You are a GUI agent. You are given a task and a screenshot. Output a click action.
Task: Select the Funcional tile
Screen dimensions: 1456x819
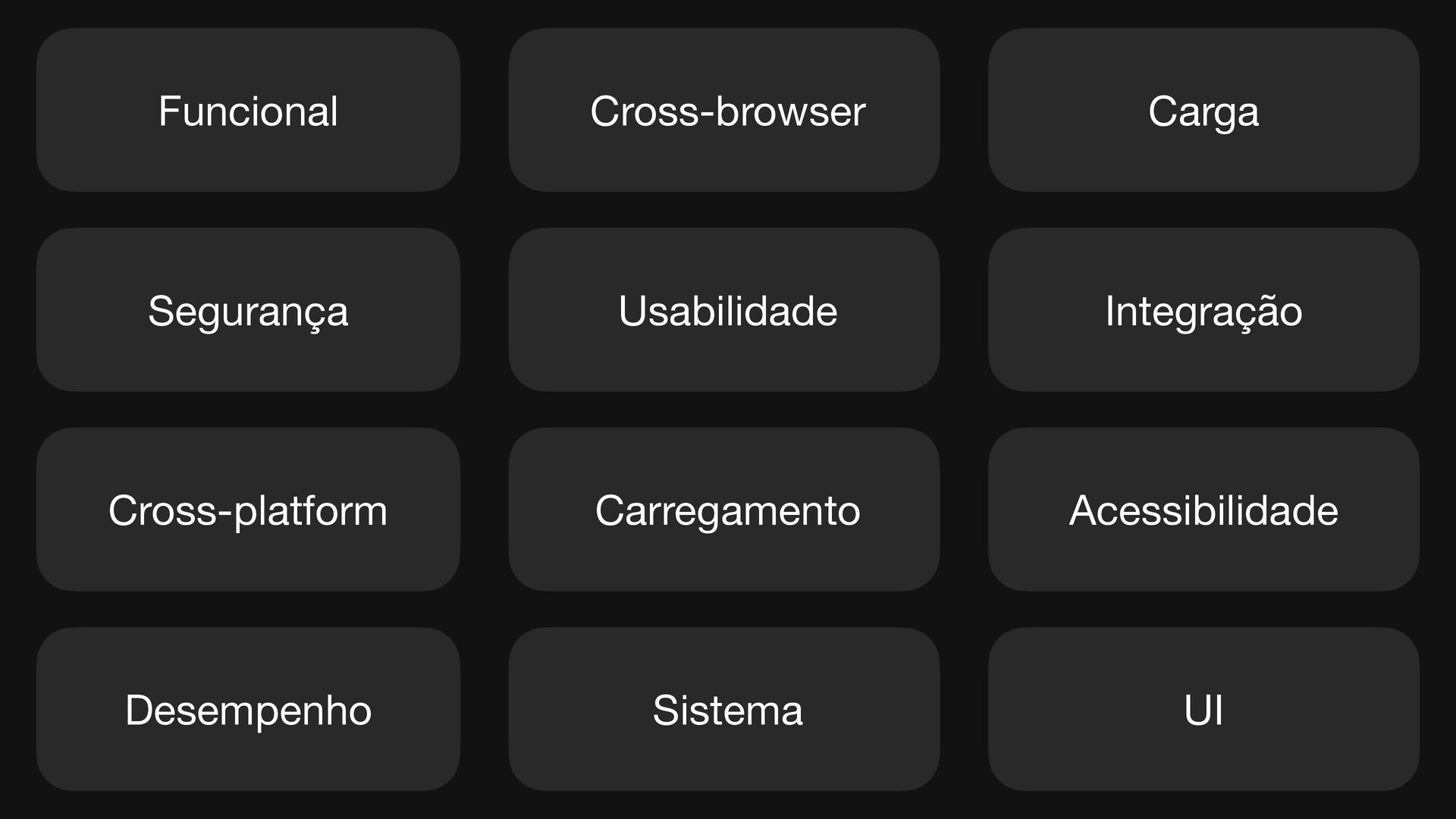click(x=248, y=110)
